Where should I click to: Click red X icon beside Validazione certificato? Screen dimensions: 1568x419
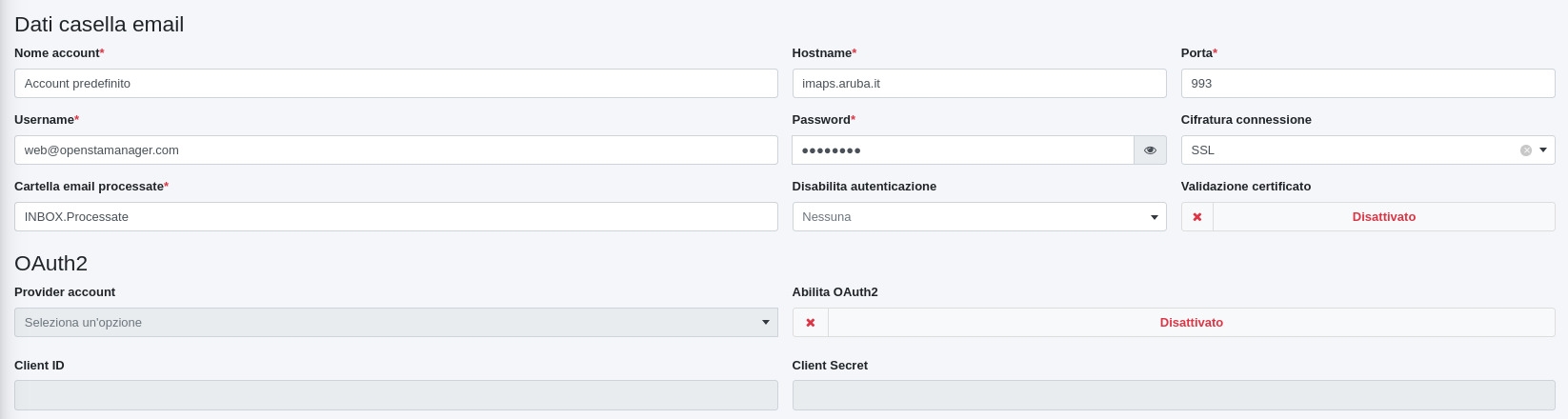[x=1197, y=217]
